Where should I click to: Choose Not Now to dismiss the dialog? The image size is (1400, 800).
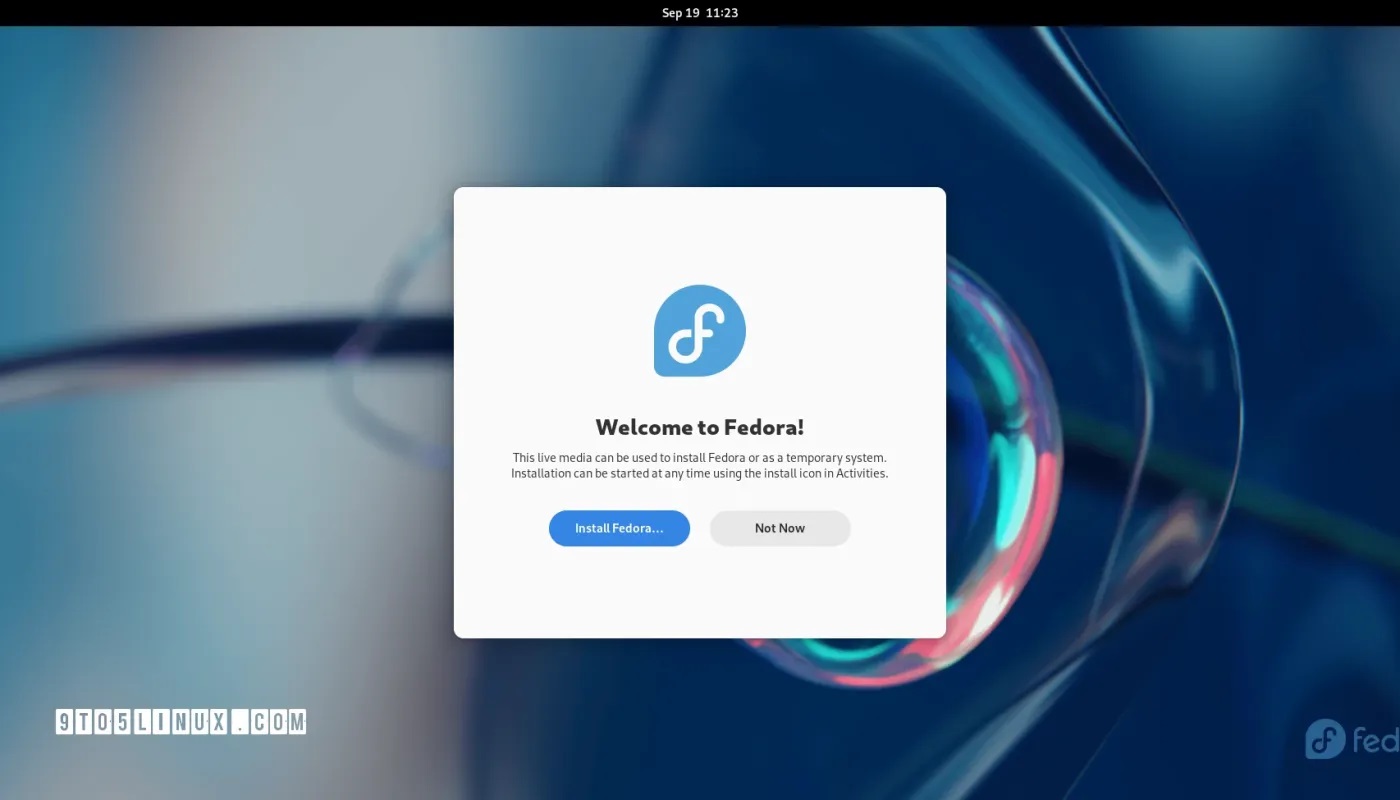tap(780, 528)
